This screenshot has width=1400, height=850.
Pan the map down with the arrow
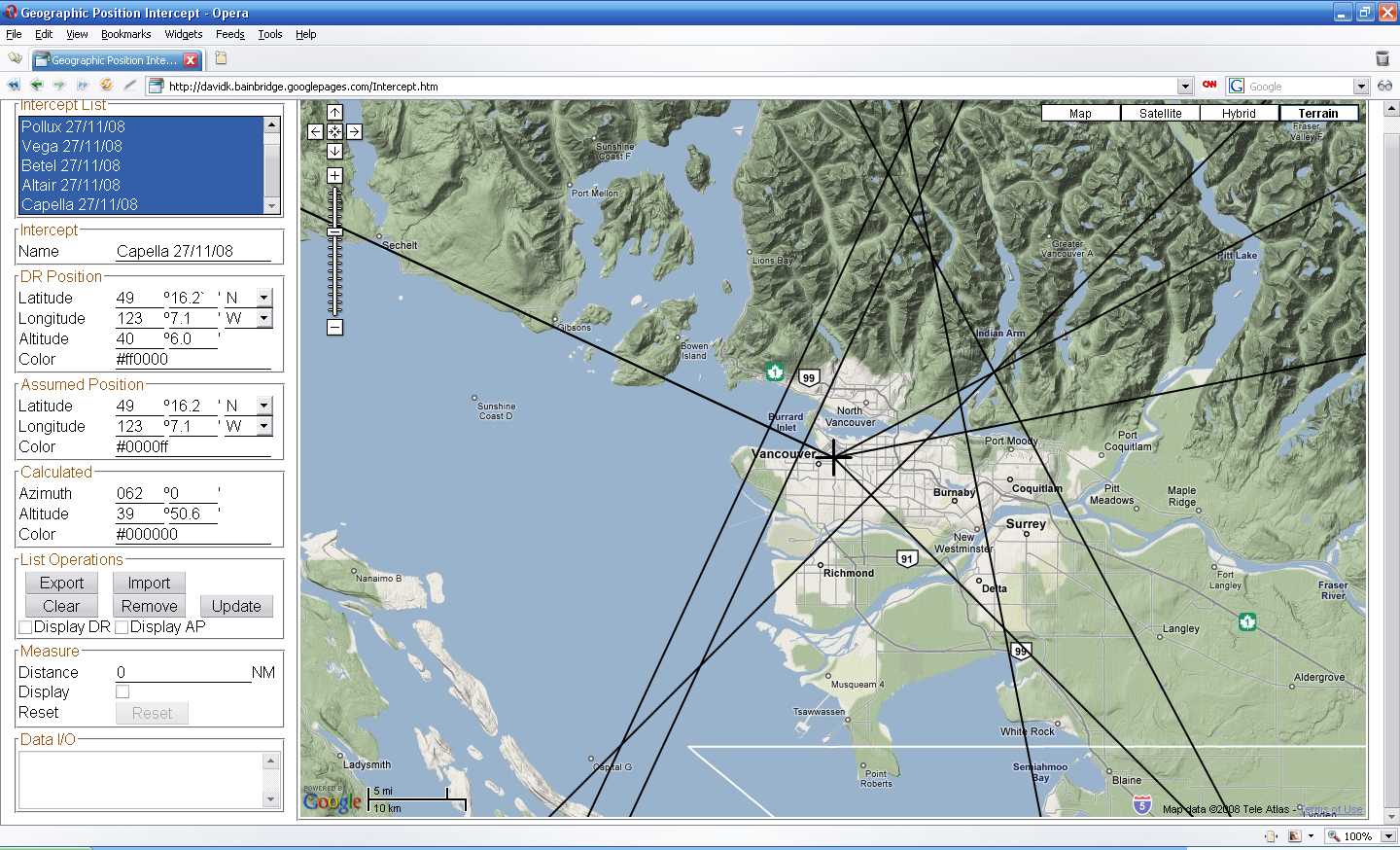click(334, 151)
